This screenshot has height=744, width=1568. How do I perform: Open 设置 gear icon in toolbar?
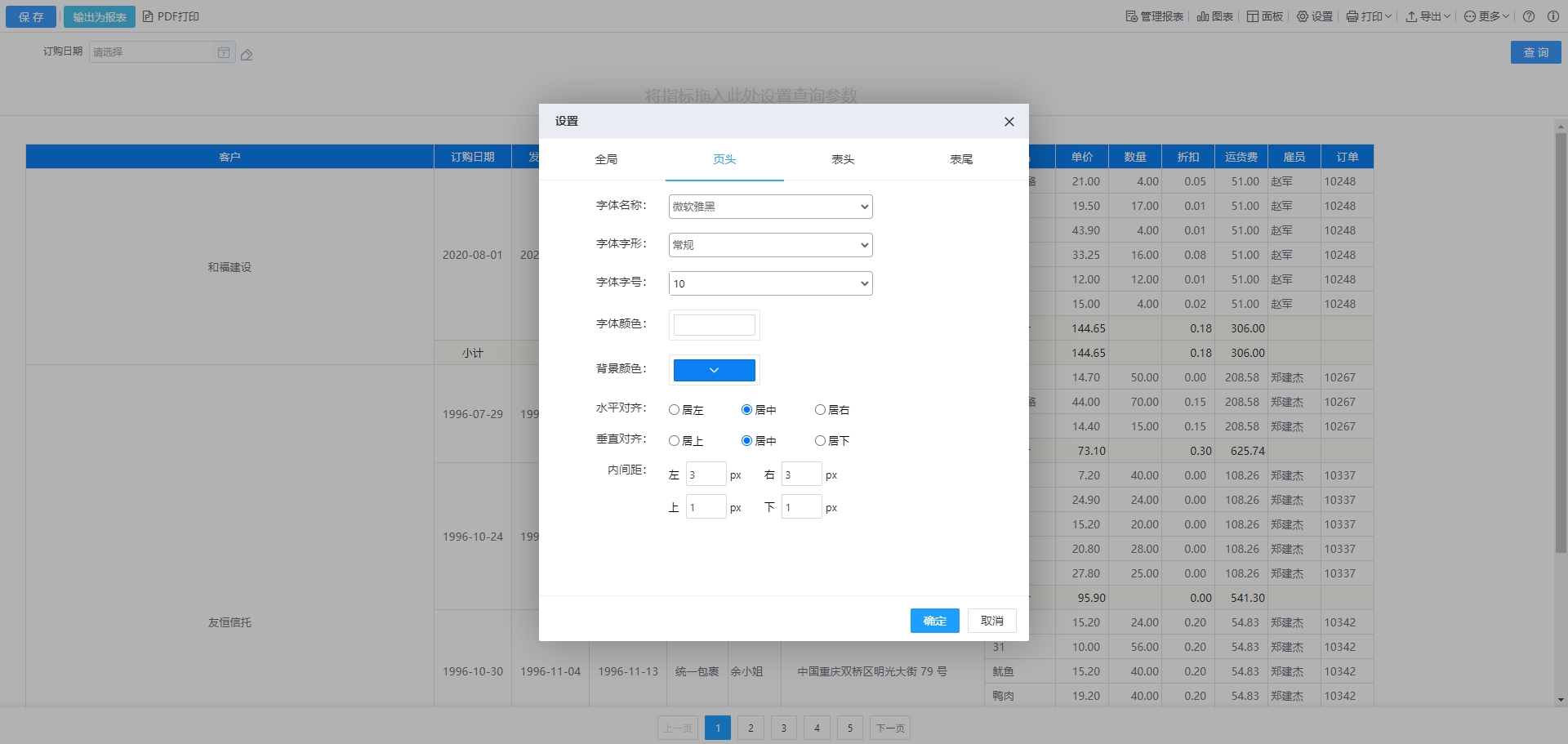click(x=1303, y=16)
